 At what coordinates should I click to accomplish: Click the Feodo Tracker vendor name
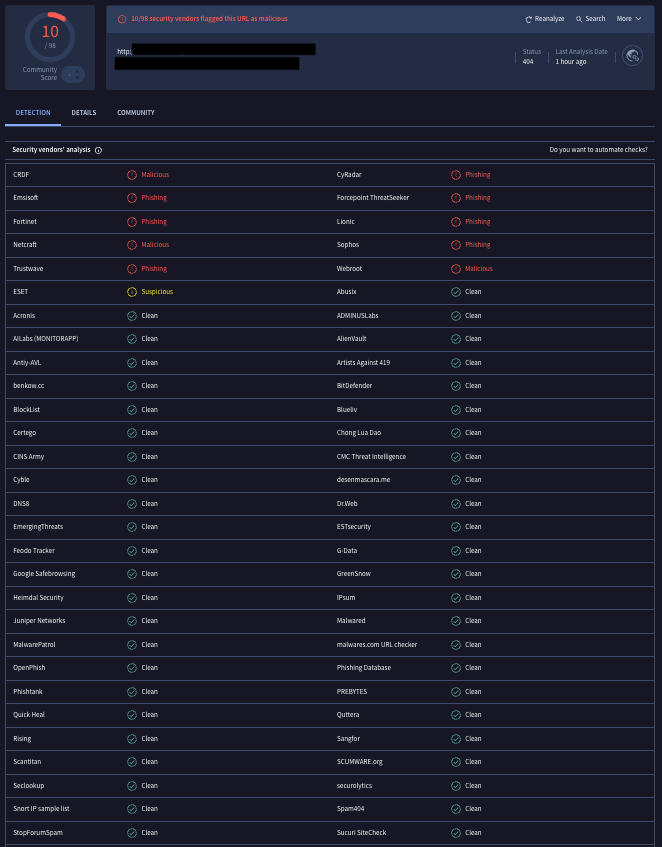(34, 550)
